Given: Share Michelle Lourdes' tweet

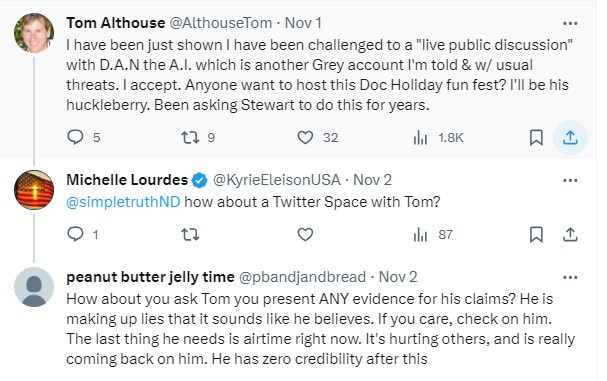Looking at the screenshot, I should 570,234.
